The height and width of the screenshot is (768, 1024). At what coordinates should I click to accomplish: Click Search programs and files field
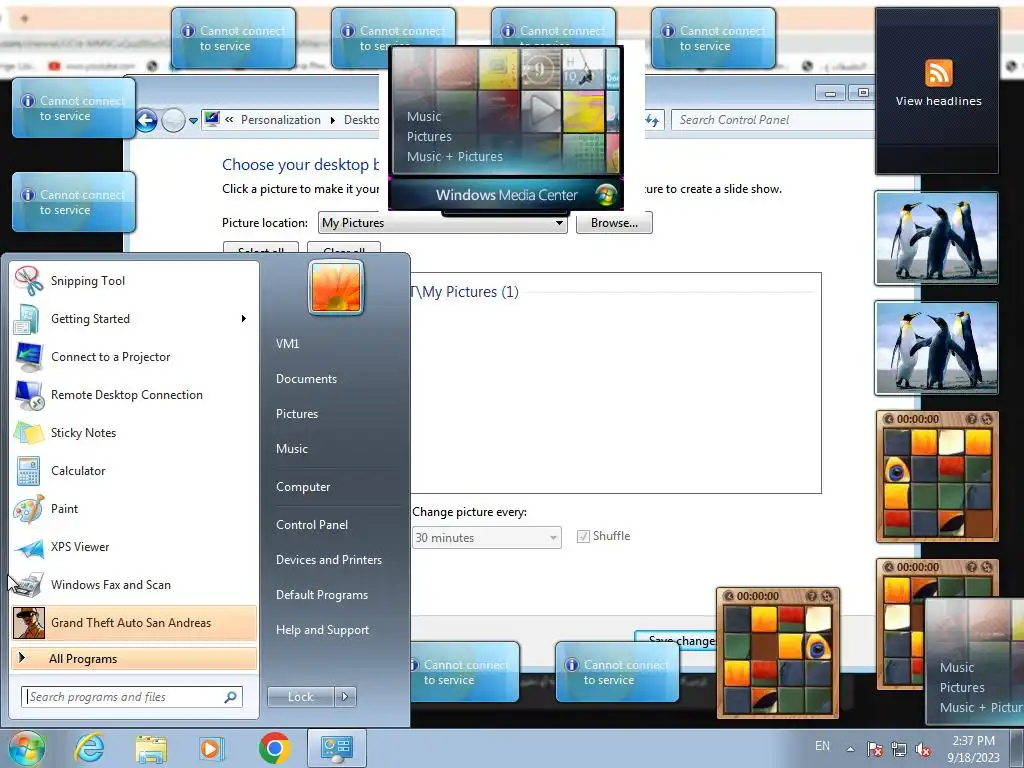[132, 697]
